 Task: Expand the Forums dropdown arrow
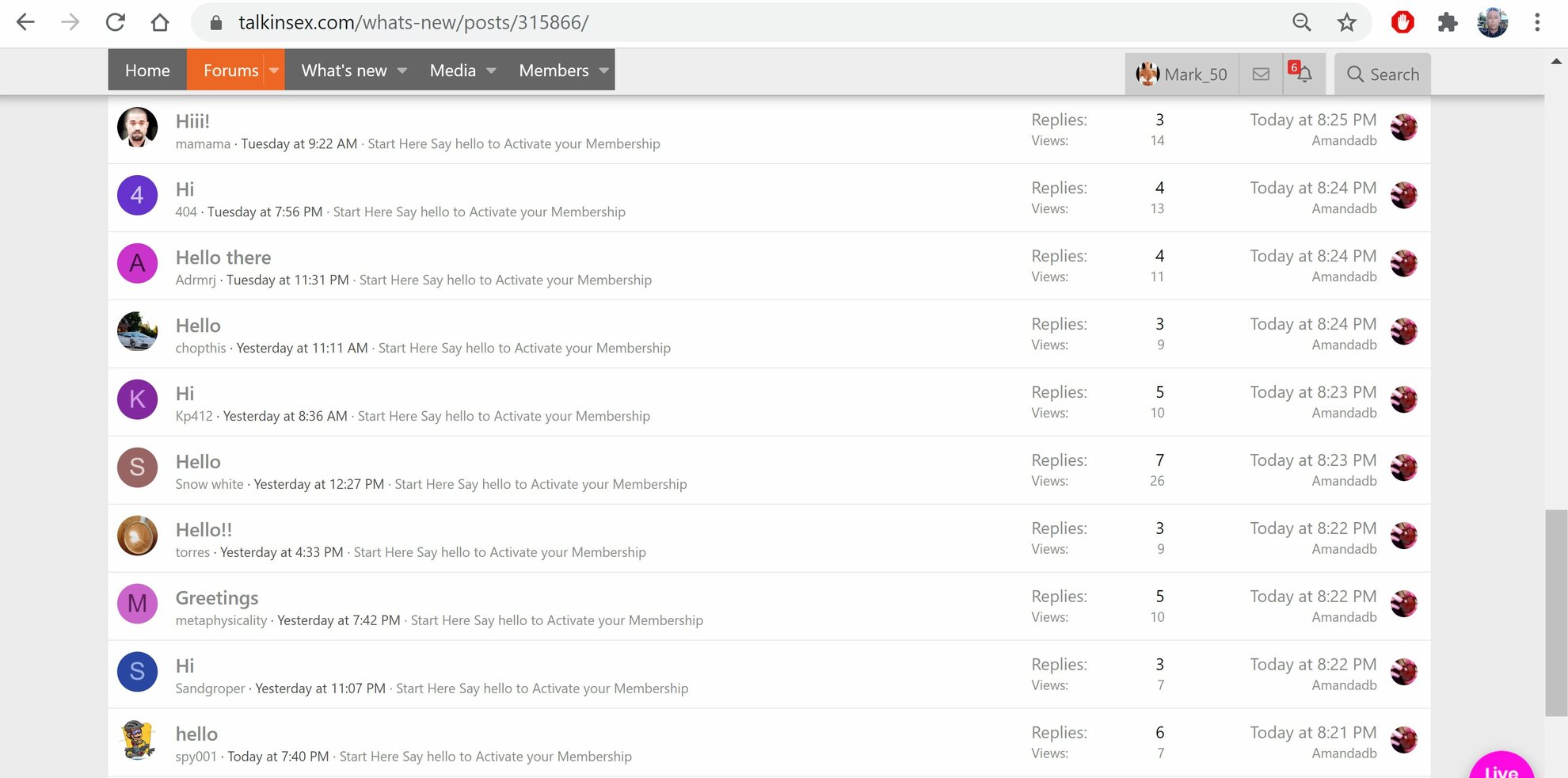[x=274, y=71]
